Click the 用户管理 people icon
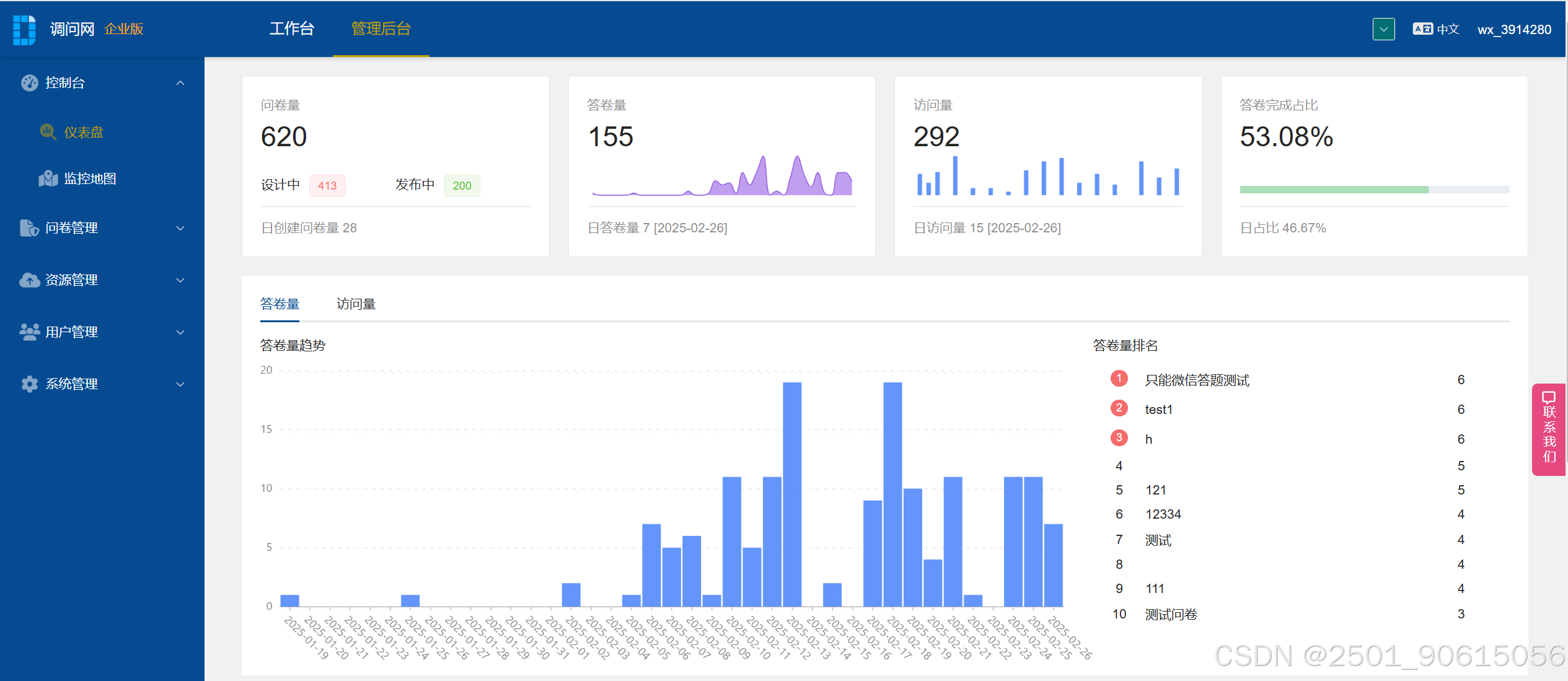1568x681 pixels. tap(29, 332)
